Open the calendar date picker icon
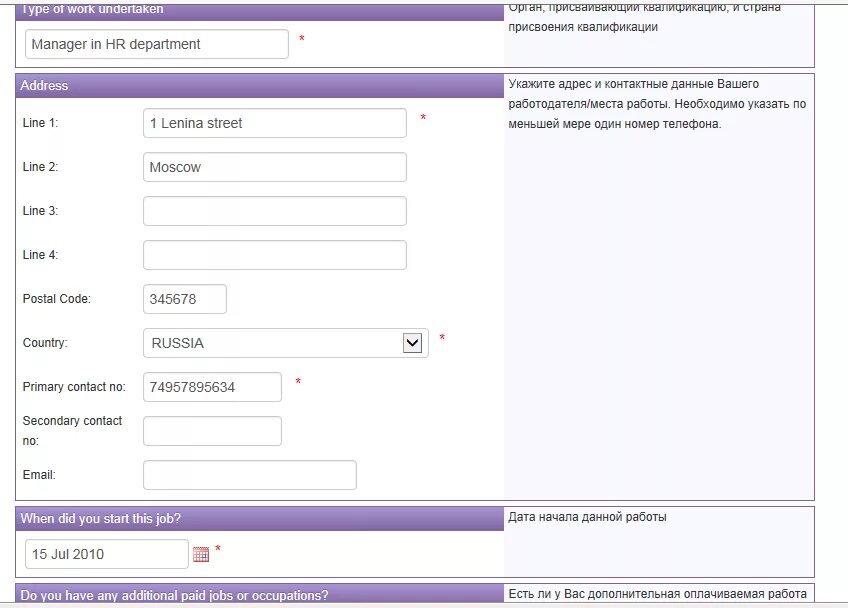848x608 pixels. (201, 554)
